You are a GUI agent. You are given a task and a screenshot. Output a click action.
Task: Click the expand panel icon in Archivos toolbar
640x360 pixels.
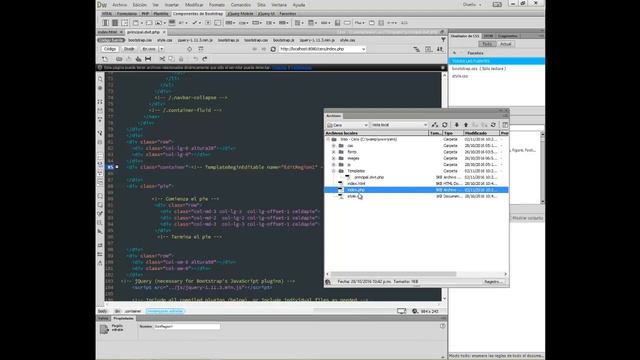pos(505,125)
